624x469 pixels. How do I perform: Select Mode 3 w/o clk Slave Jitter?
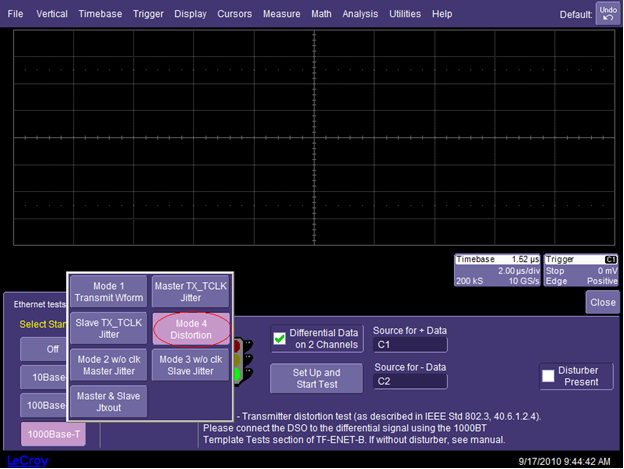pyautogui.click(x=191, y=365)
